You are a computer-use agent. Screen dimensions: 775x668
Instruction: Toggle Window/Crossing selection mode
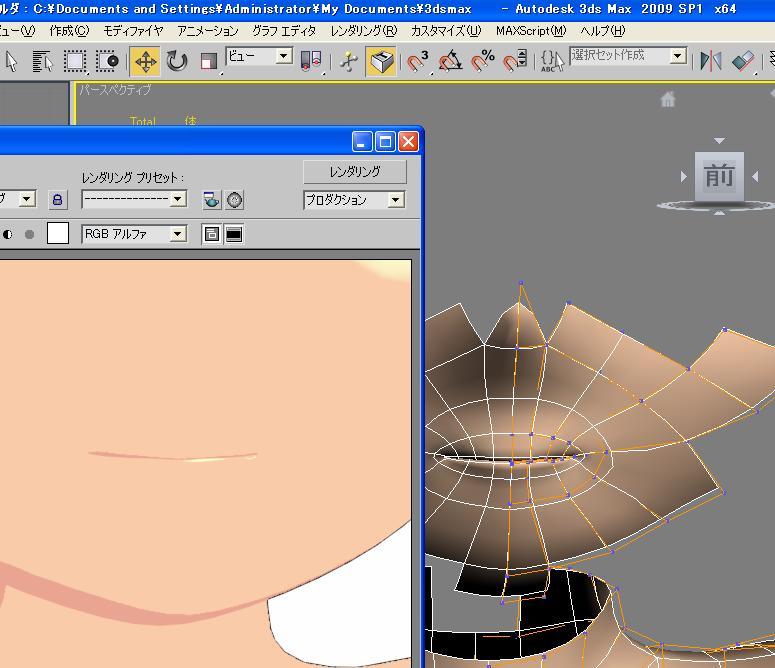107,62
